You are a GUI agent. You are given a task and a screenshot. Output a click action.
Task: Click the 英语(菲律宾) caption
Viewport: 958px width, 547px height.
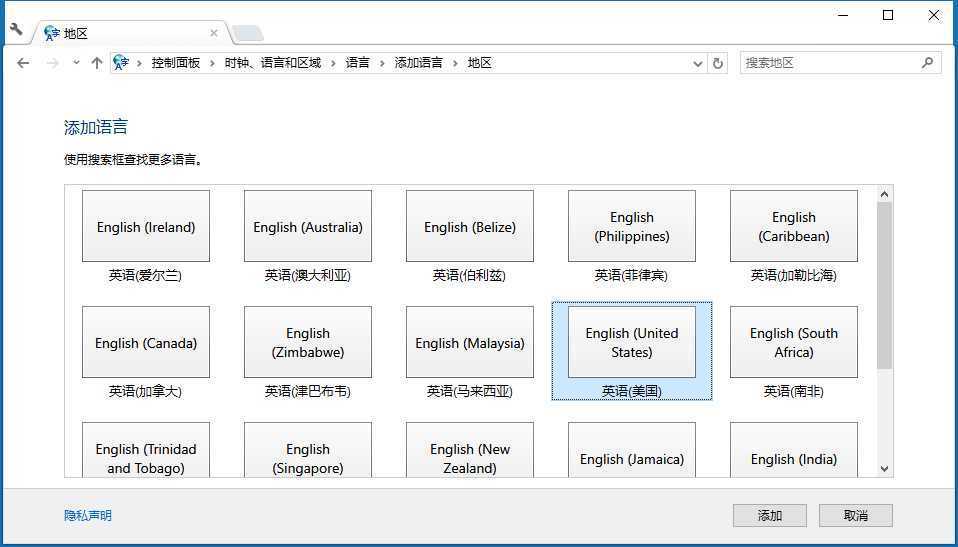click(x=632, y=276)
